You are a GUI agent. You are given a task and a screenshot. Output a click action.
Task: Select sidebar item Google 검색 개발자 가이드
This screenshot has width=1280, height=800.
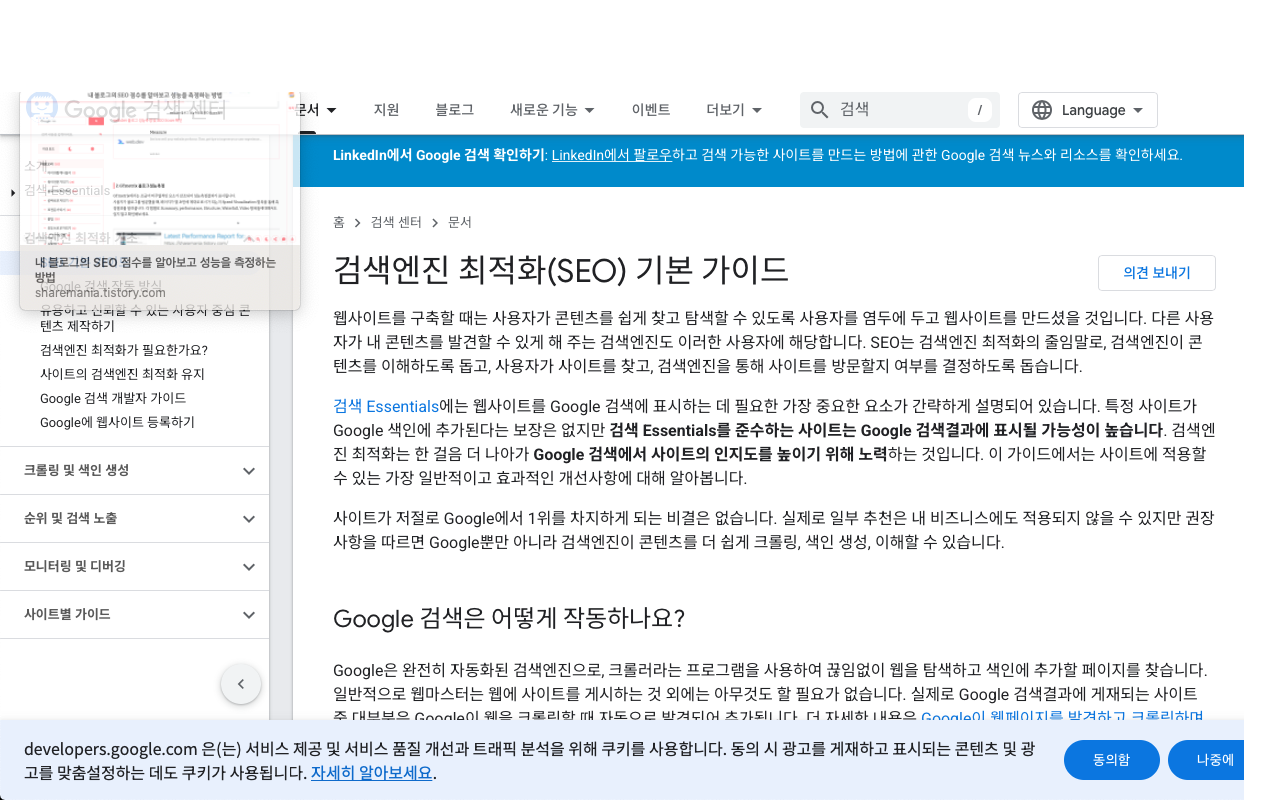click(x=113, y=398)
